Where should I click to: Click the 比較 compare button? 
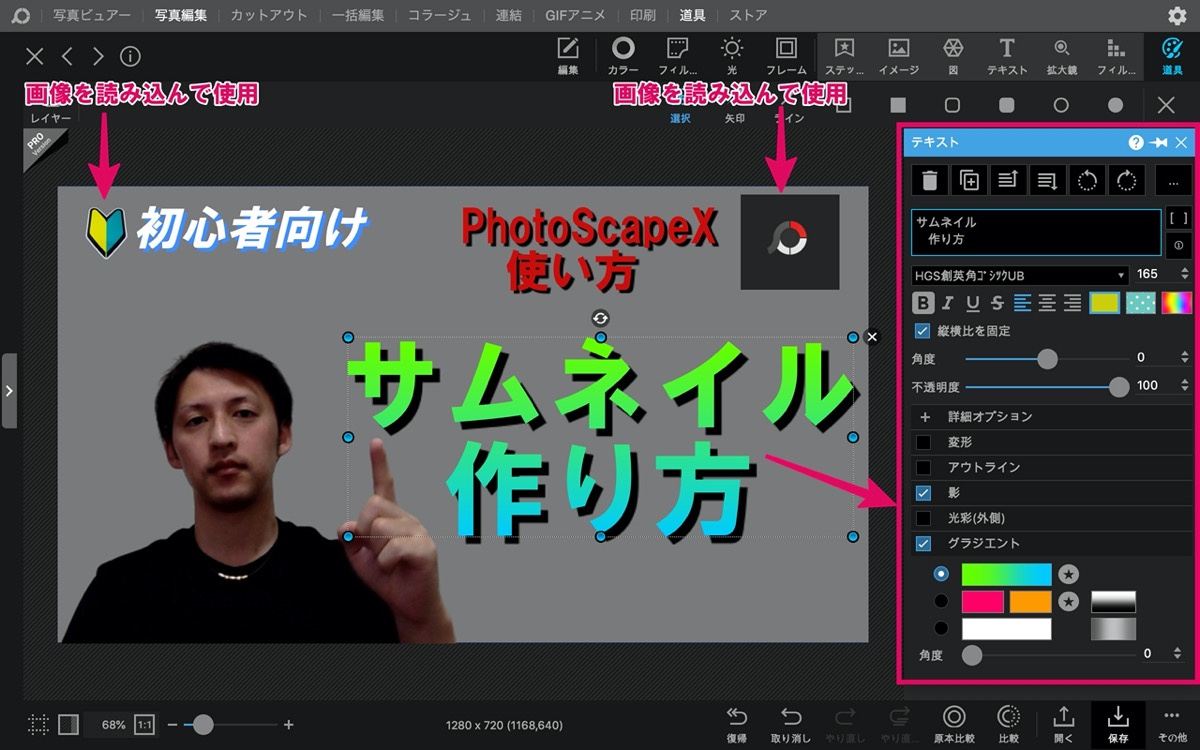(x=1008, y=725)
